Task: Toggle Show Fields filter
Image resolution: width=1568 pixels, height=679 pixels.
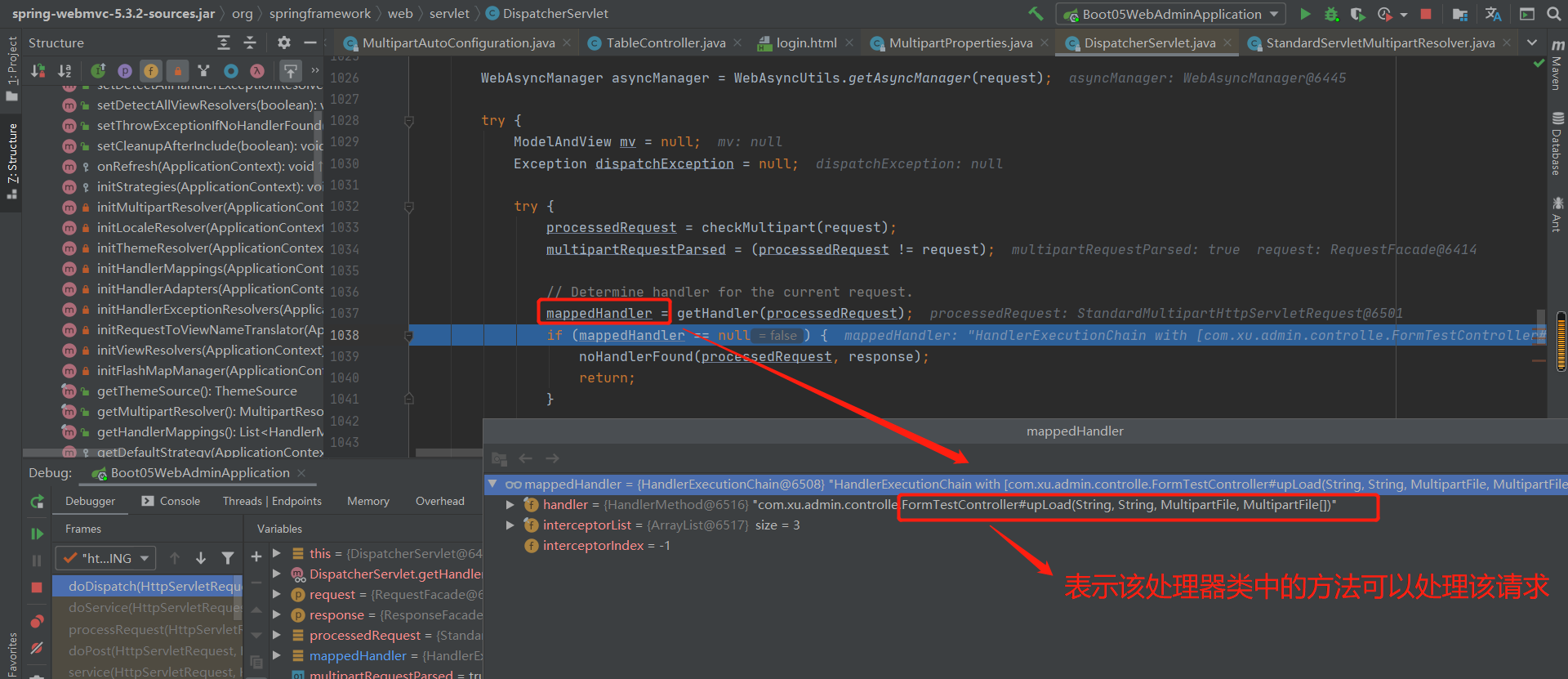Action: 150,71
